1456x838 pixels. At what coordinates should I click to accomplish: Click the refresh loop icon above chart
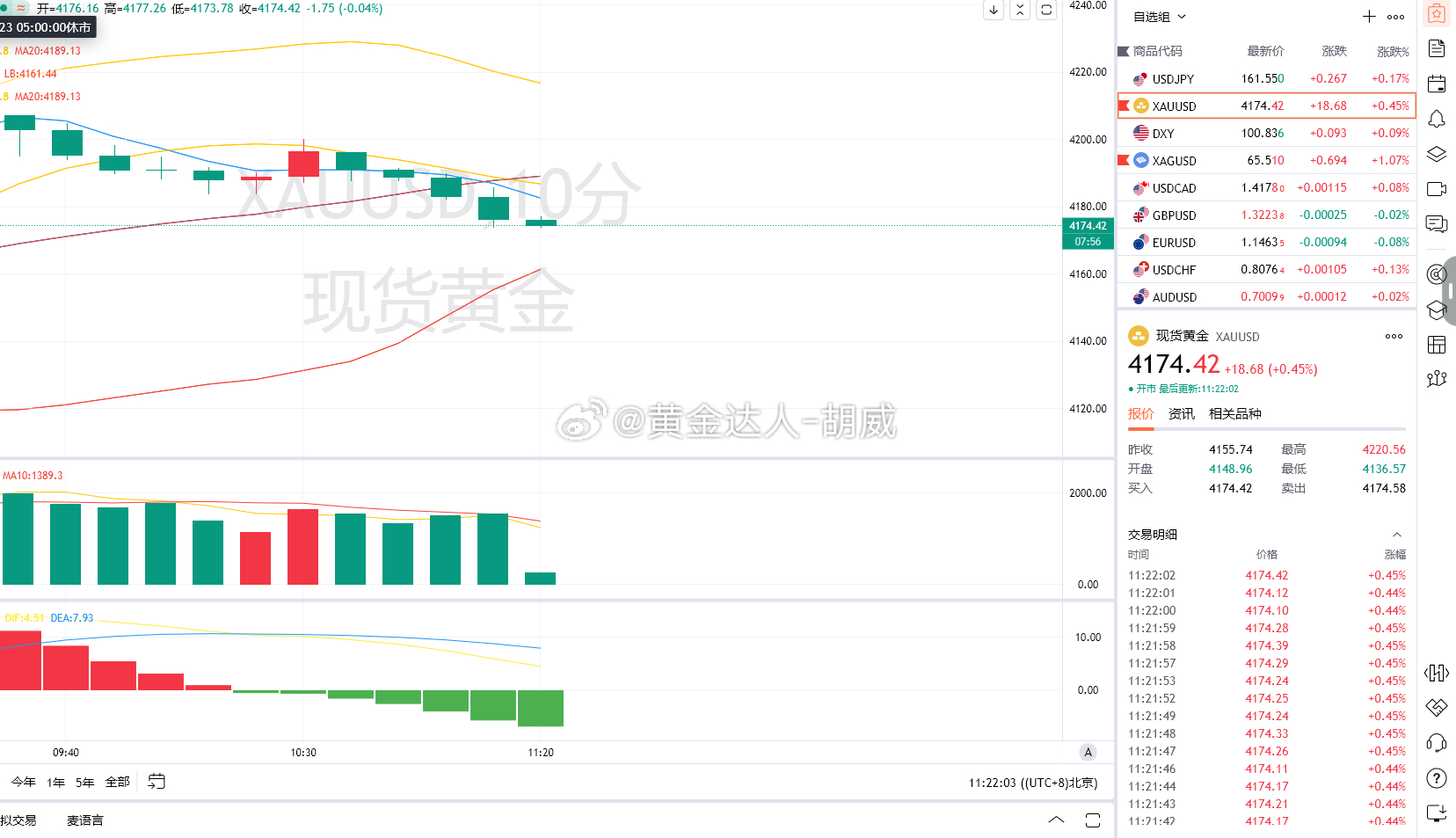click(x=1046, y=11)
